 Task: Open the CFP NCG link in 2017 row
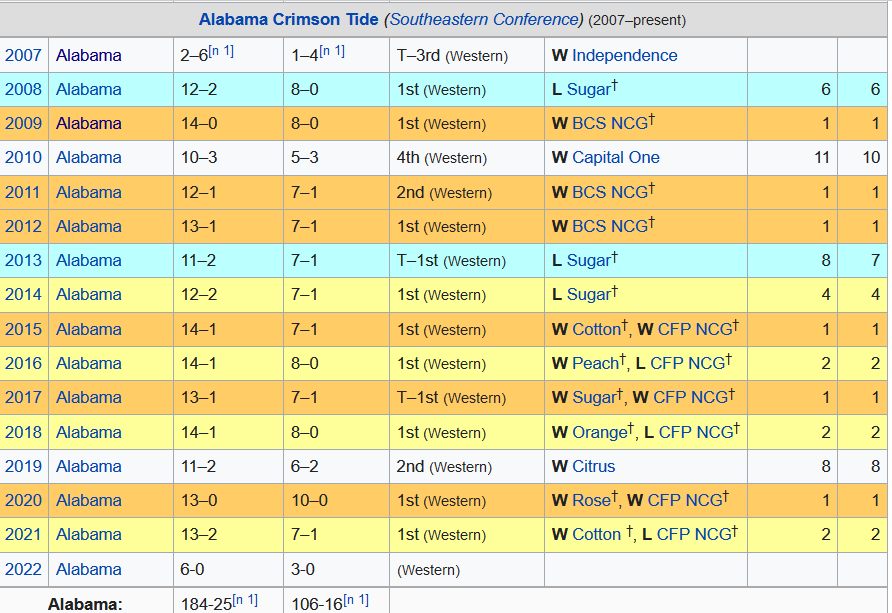click(691, 397)
